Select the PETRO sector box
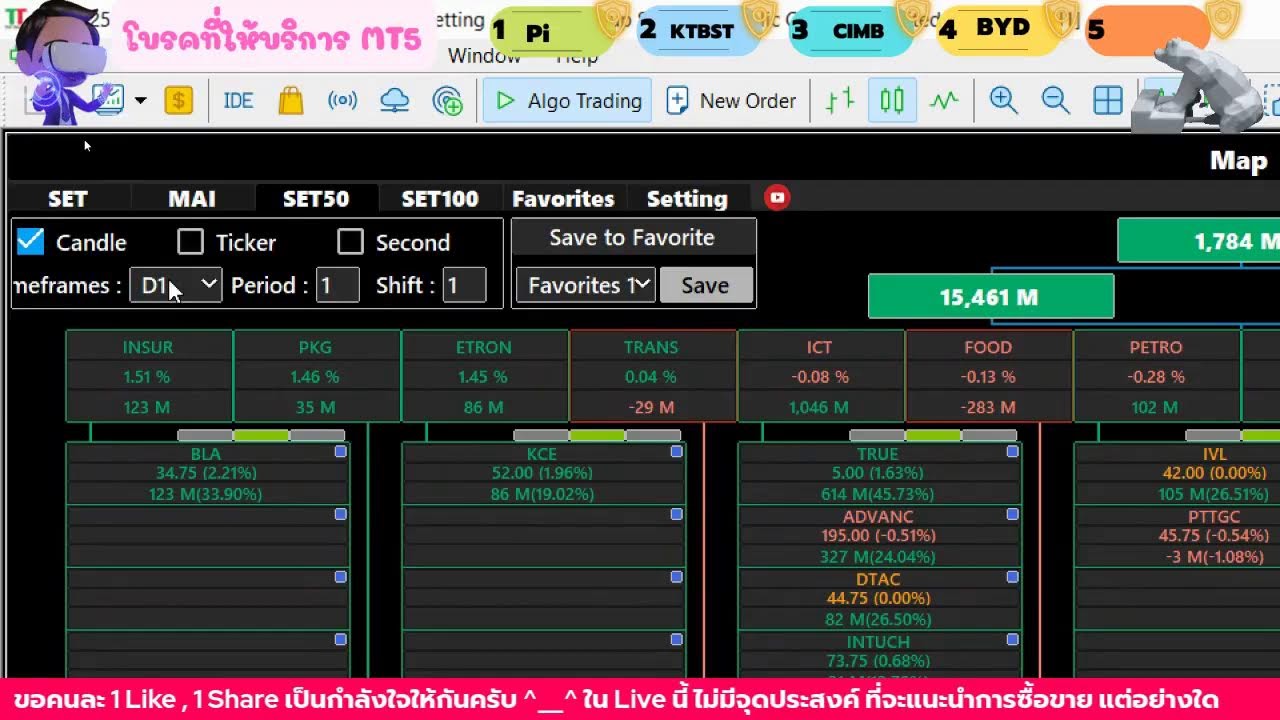The height and width of the screenshot is (720, 1280). point(1156,377)
